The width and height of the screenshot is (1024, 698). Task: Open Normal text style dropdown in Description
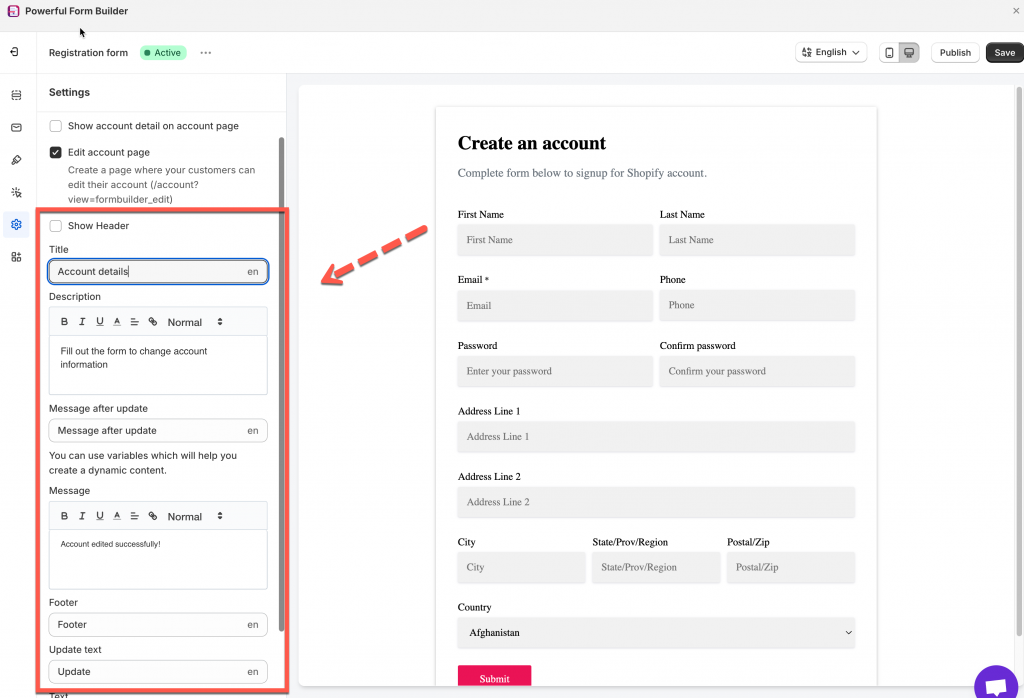(195, 322)
